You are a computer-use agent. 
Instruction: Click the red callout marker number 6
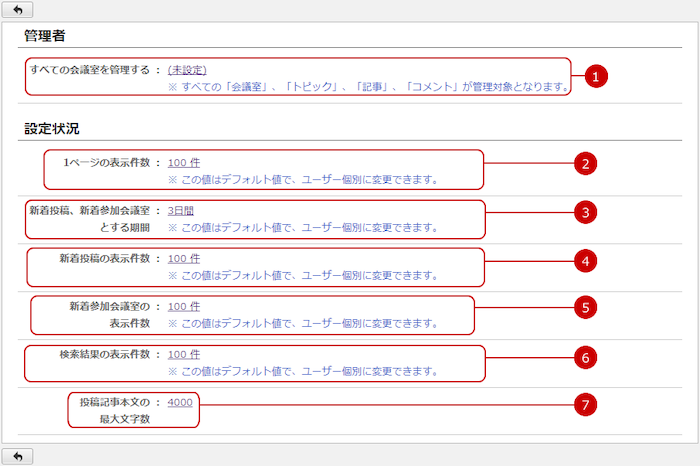(x=589, y=356)
